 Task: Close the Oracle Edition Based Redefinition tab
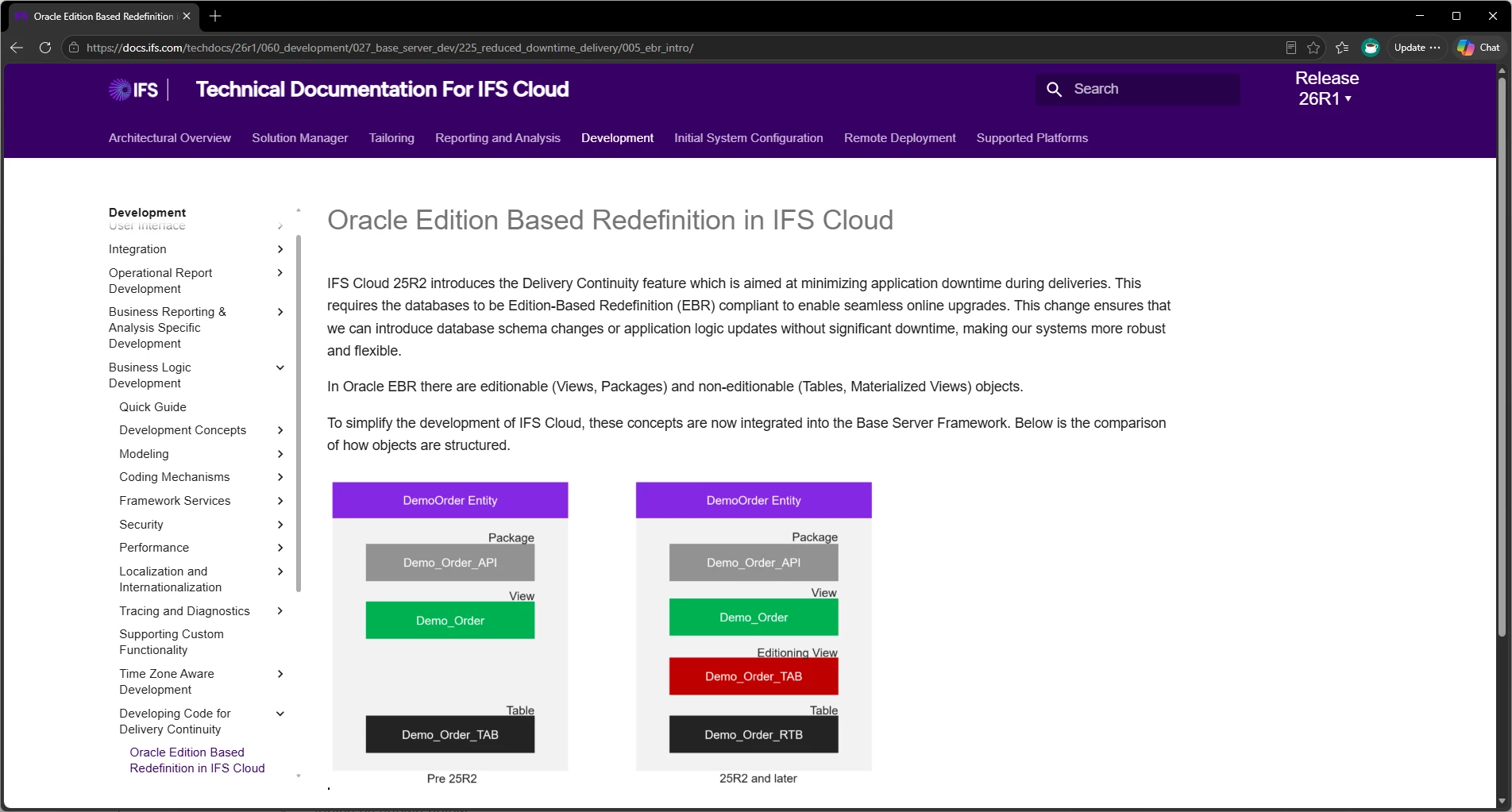pyautogui.click(x=187, y=16)
